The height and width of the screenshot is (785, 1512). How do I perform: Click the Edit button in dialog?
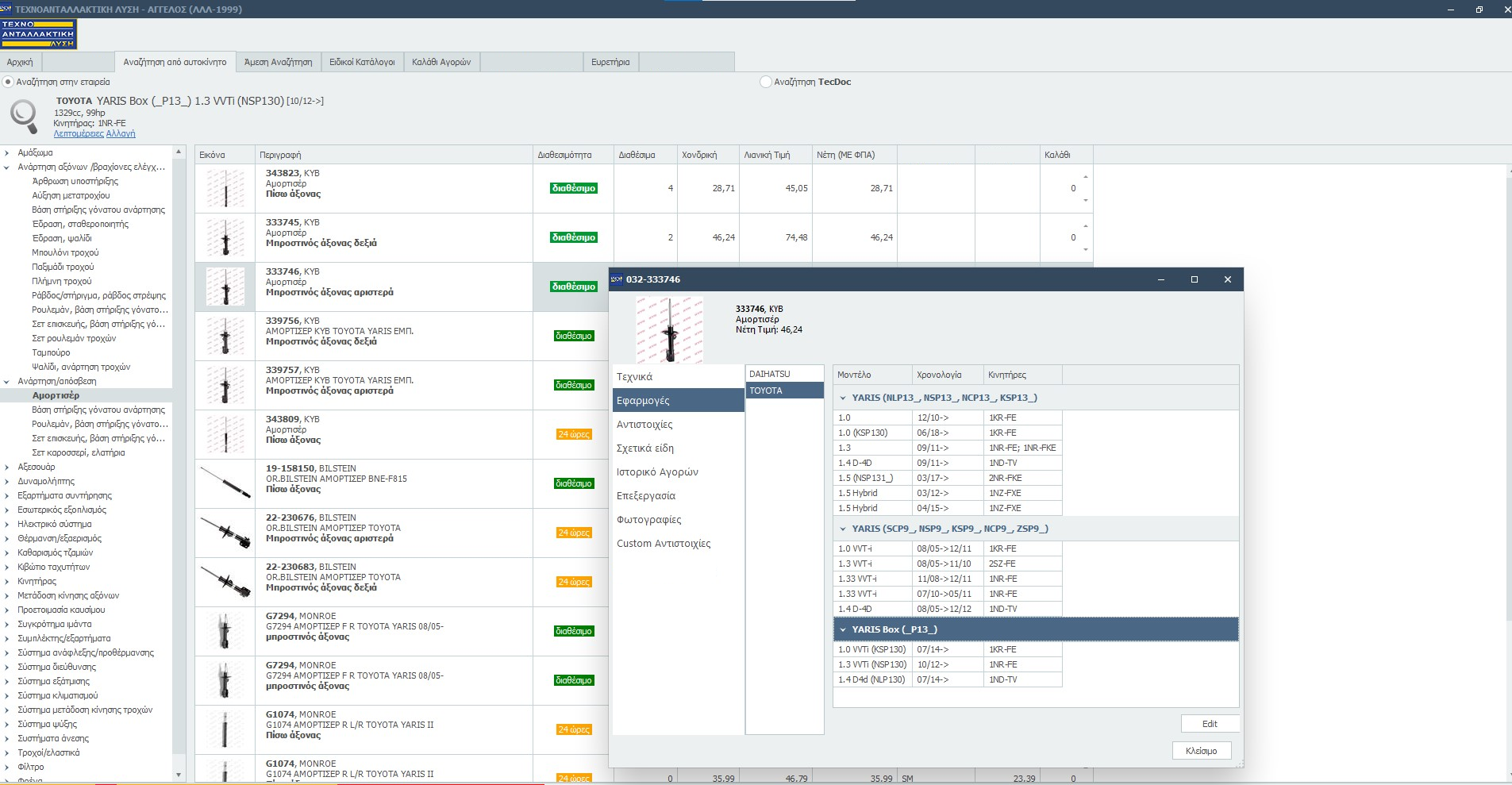(1210, 723)
